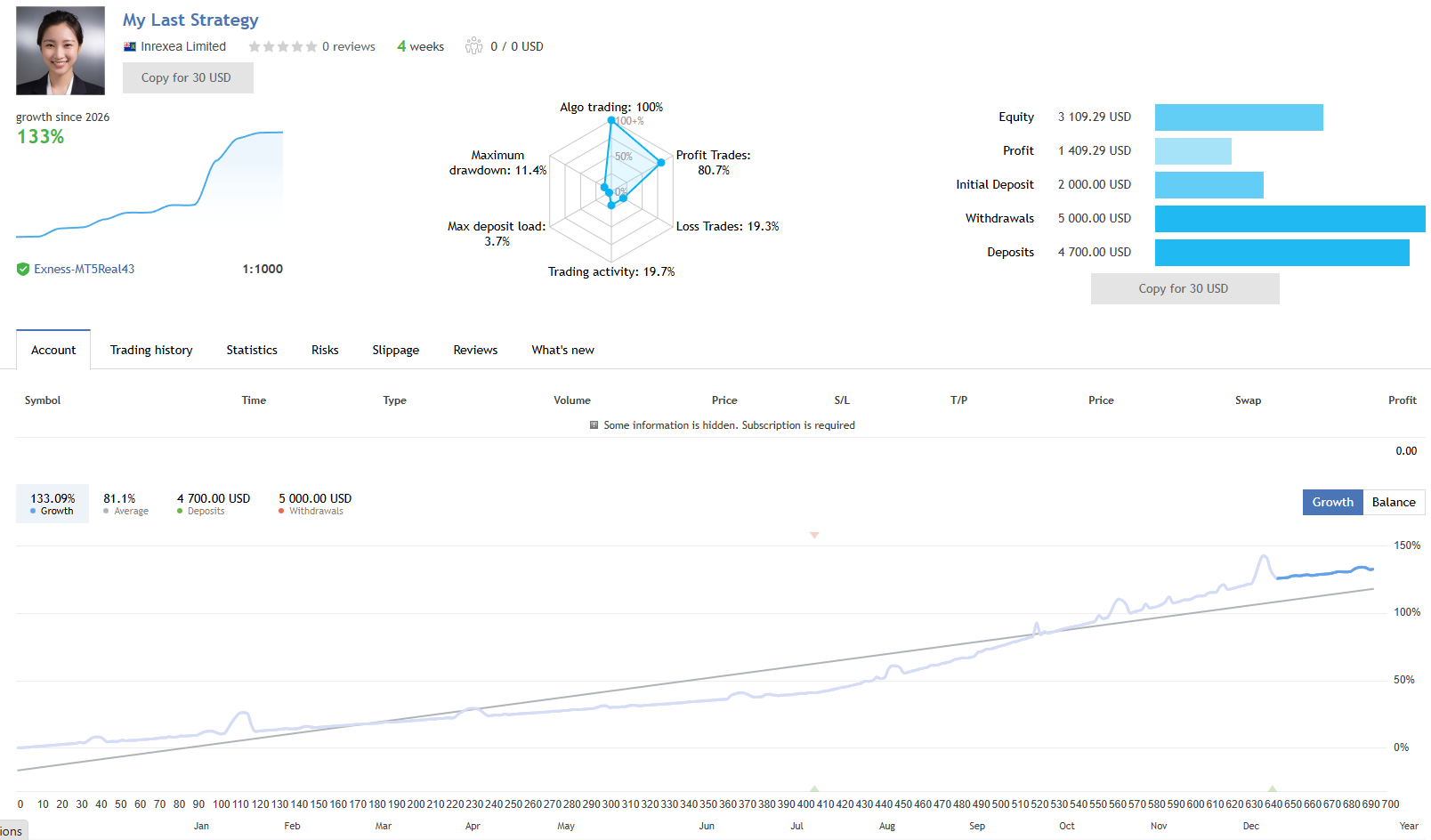Click the Type column header
This screenshot has width=1431, height=840.
(394, 400)
